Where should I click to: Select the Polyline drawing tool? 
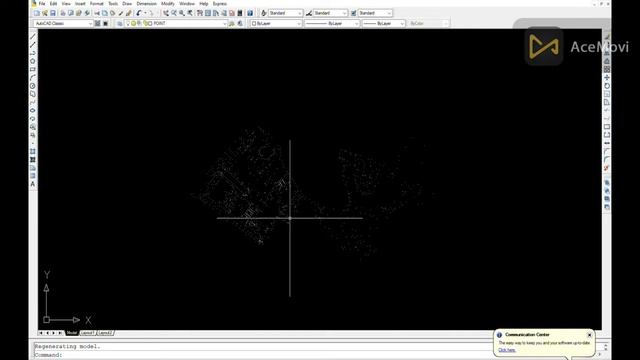coord(33,53)
